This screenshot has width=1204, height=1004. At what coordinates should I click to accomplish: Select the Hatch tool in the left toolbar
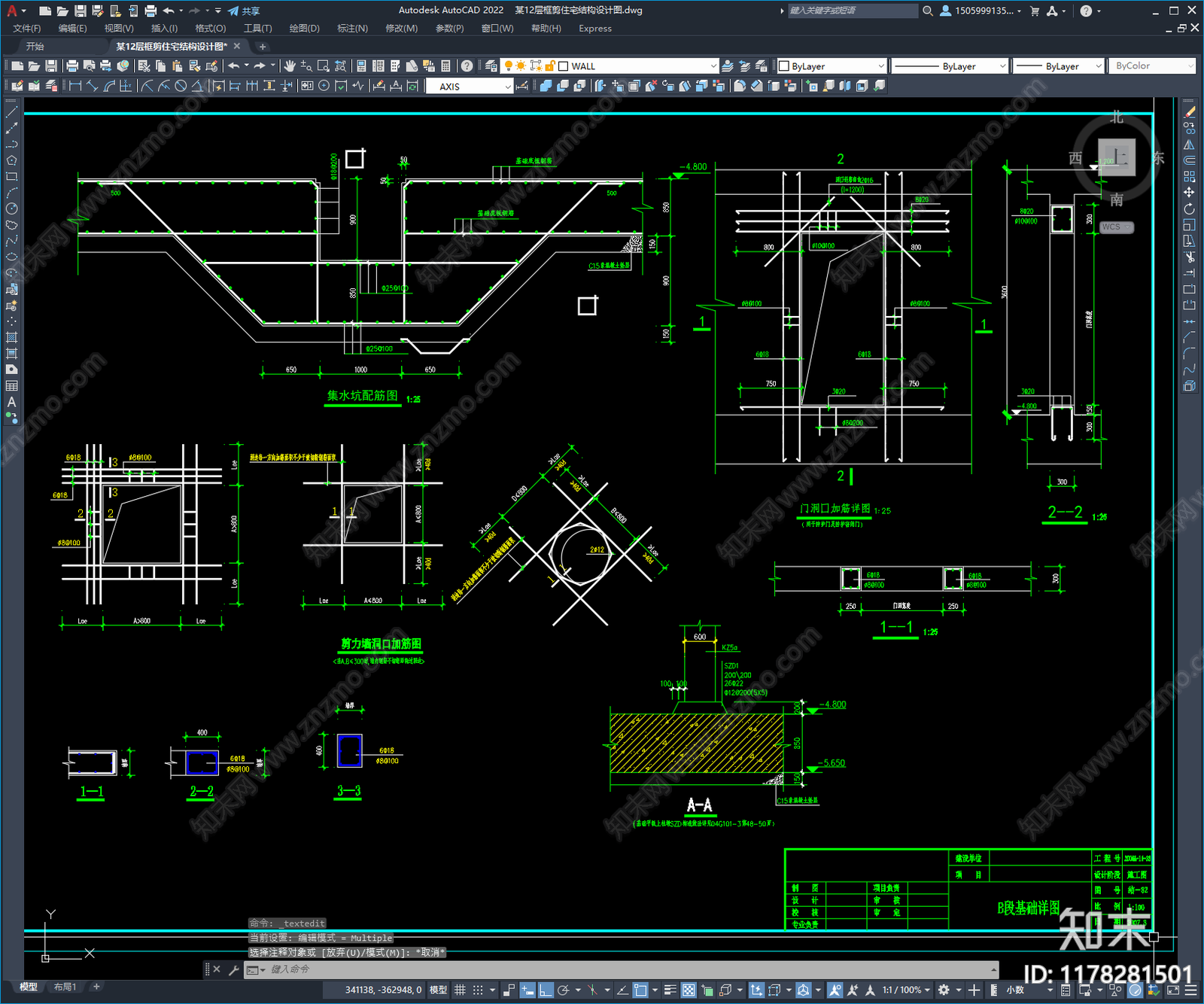coord(11,337)
